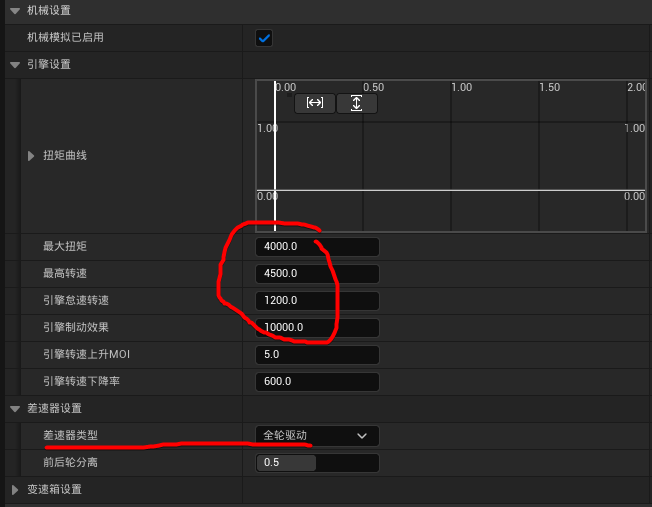Viewport: 652px width, 507px height.
Task: Click the 引擎怠速转速 label
Action: [76, 300]
